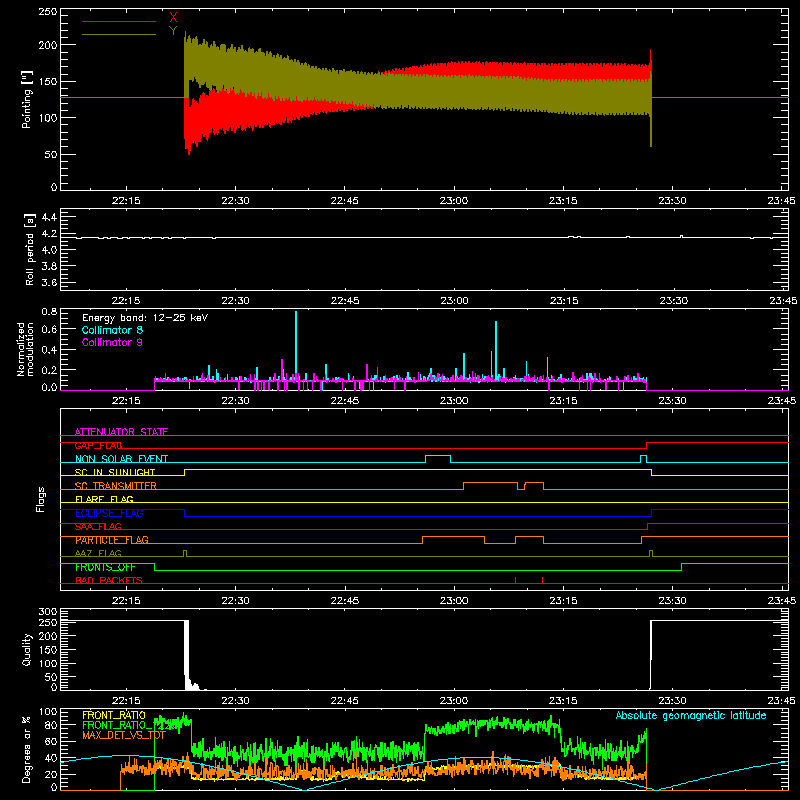The height and width of the screenshot is (800, 800).
Task: Click the SC_IN_SUNLIGHT flag label
Action: [x=115, y=472]
